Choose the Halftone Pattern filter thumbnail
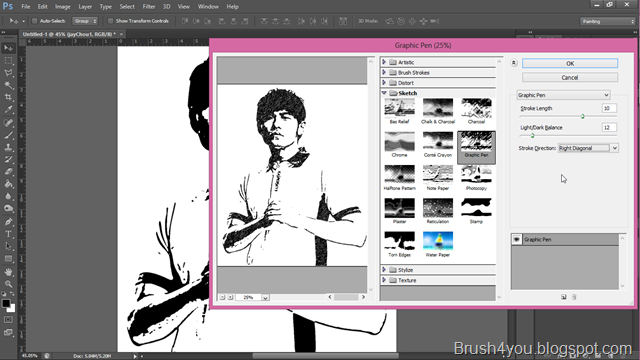This screenshot has height=360, width=640. [x=400, y=178]
